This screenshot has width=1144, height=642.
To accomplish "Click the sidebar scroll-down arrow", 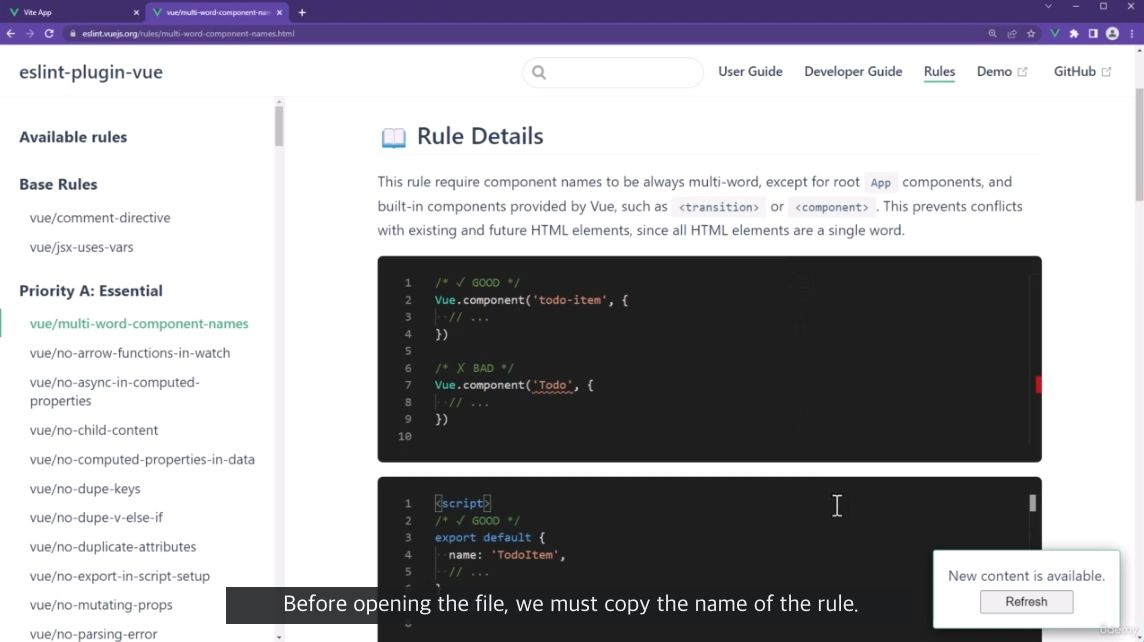I will coord(279,637).
